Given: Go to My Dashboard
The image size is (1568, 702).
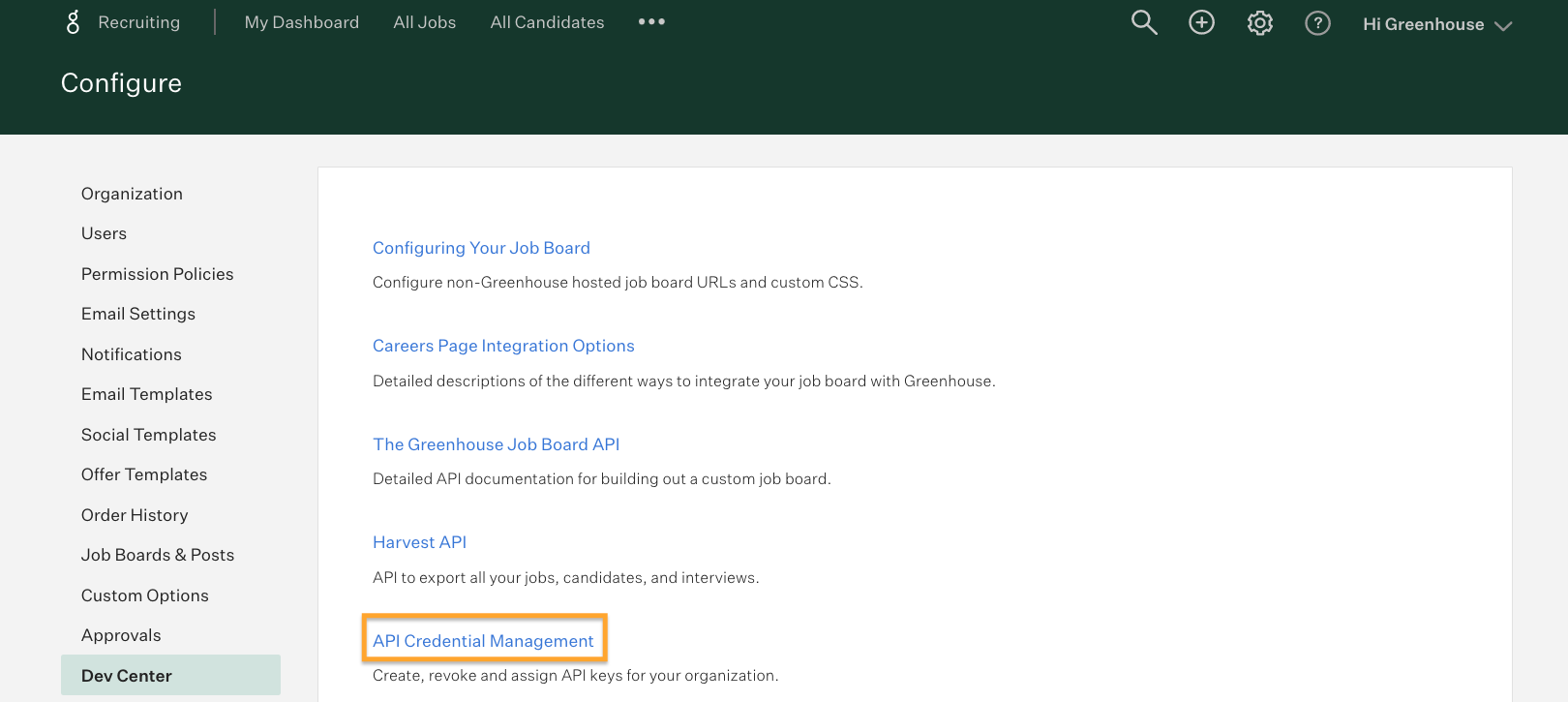Looking at the screenshot, I should click(x=301, y=22).
